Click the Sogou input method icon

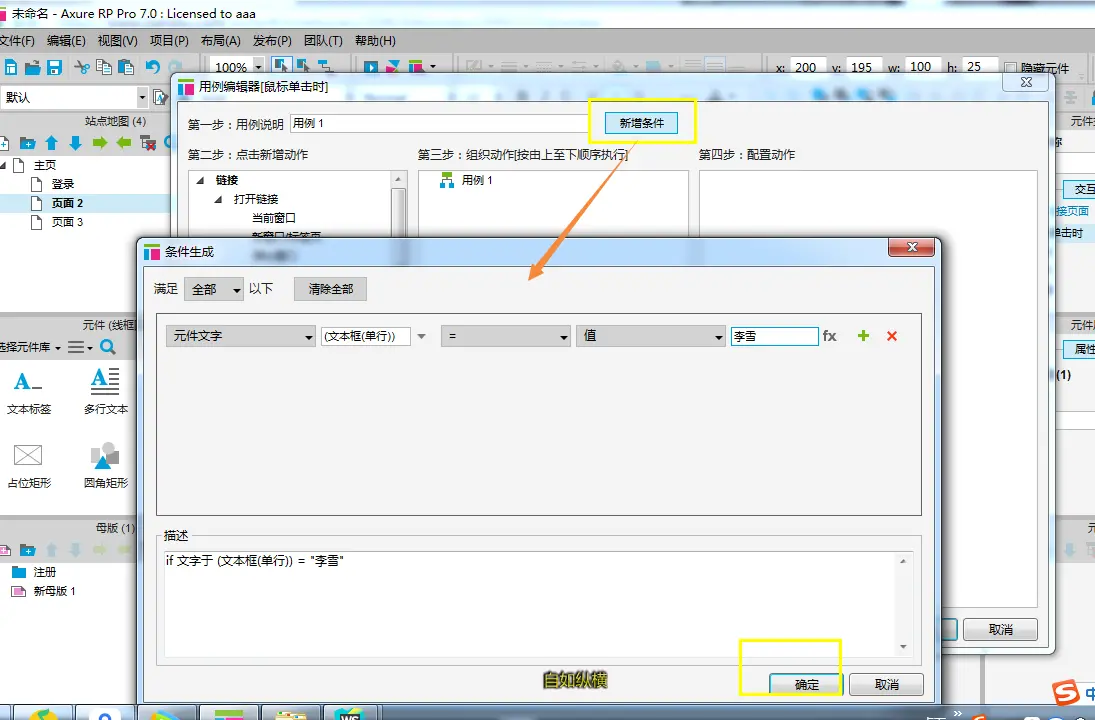click(1065, 692)
